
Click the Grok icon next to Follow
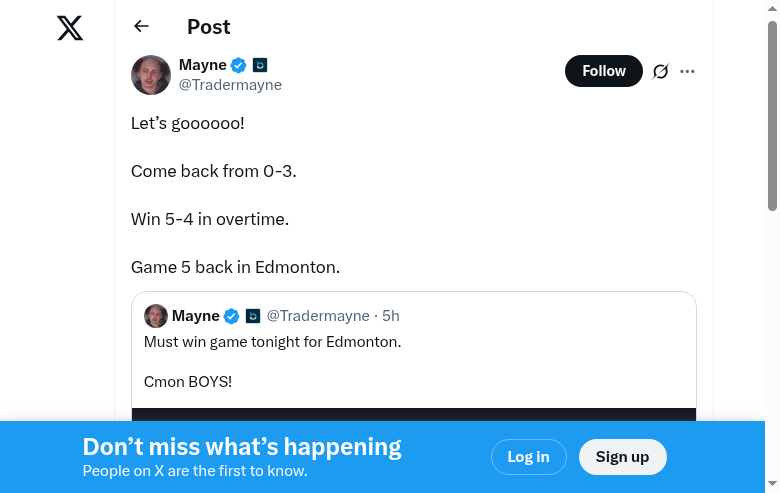(660, 71)
